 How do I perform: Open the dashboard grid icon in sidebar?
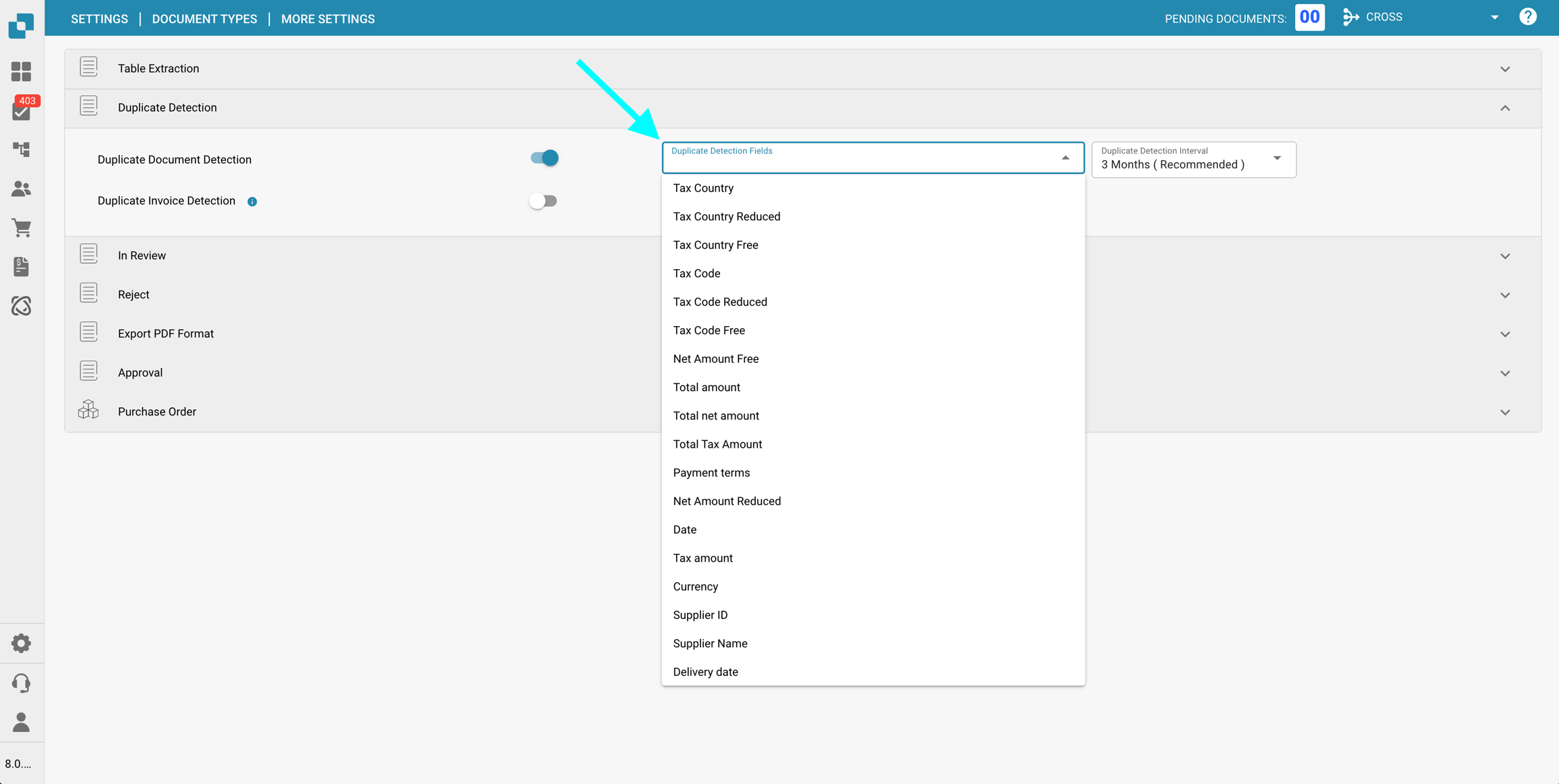click(x=21, y=71)
